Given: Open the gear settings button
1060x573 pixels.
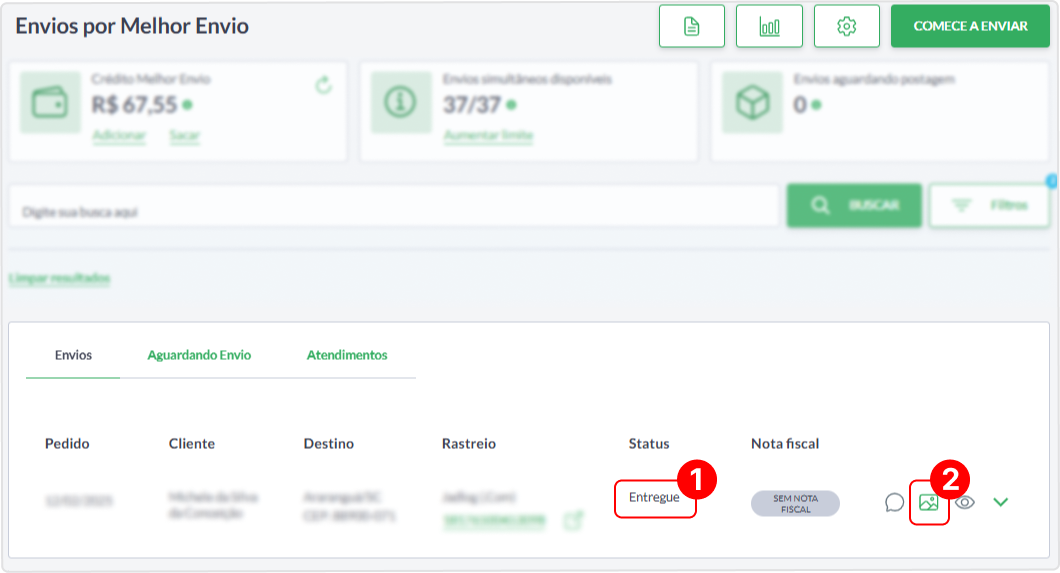Looking at the screenshot, I should [846, 26].
